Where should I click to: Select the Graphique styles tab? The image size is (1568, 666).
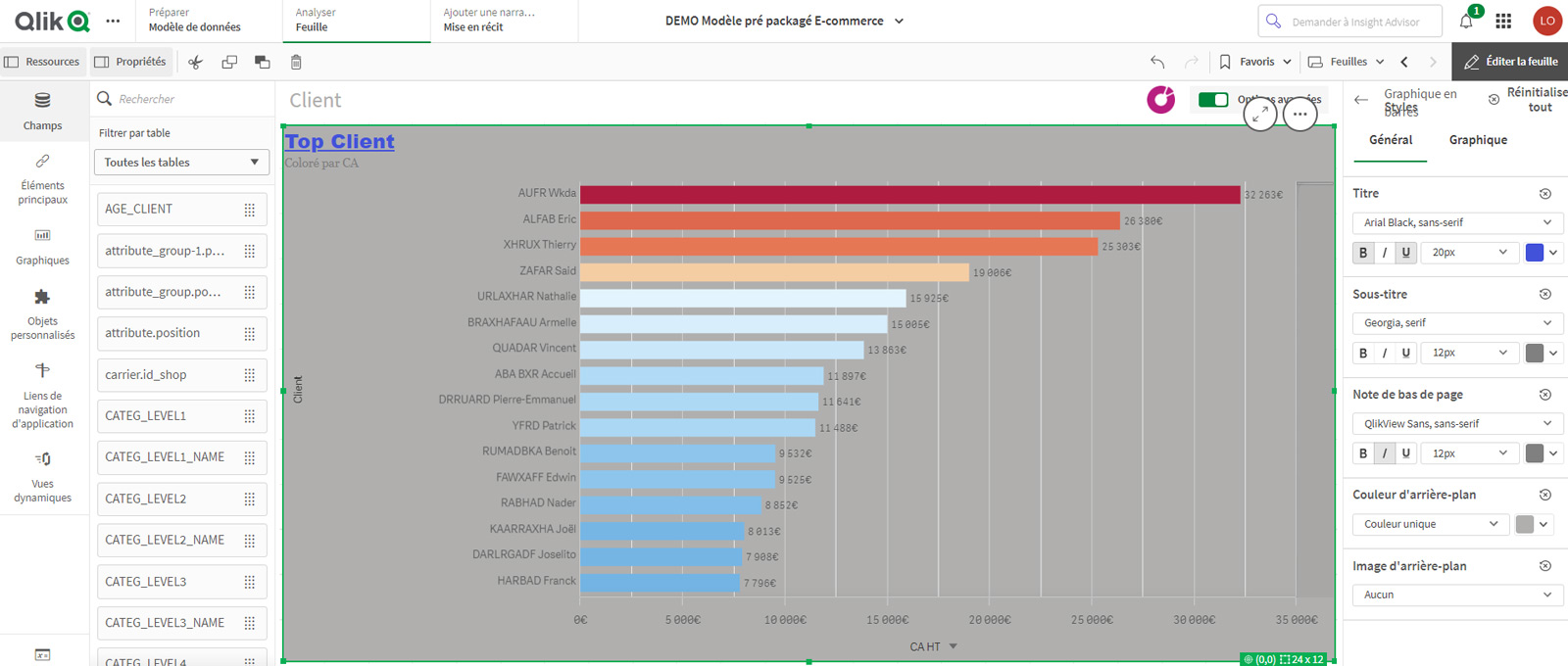(x=1478, y=140)
